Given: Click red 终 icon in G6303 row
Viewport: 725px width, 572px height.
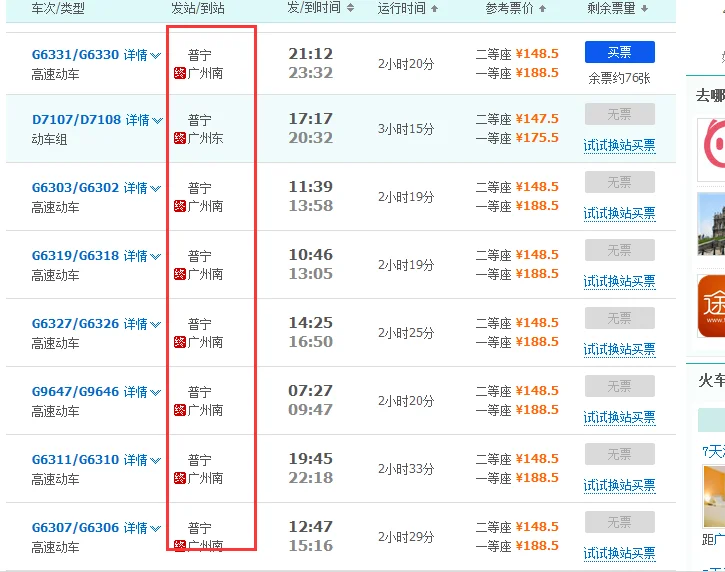Looking at the screenshot, I should pos(180,206).
